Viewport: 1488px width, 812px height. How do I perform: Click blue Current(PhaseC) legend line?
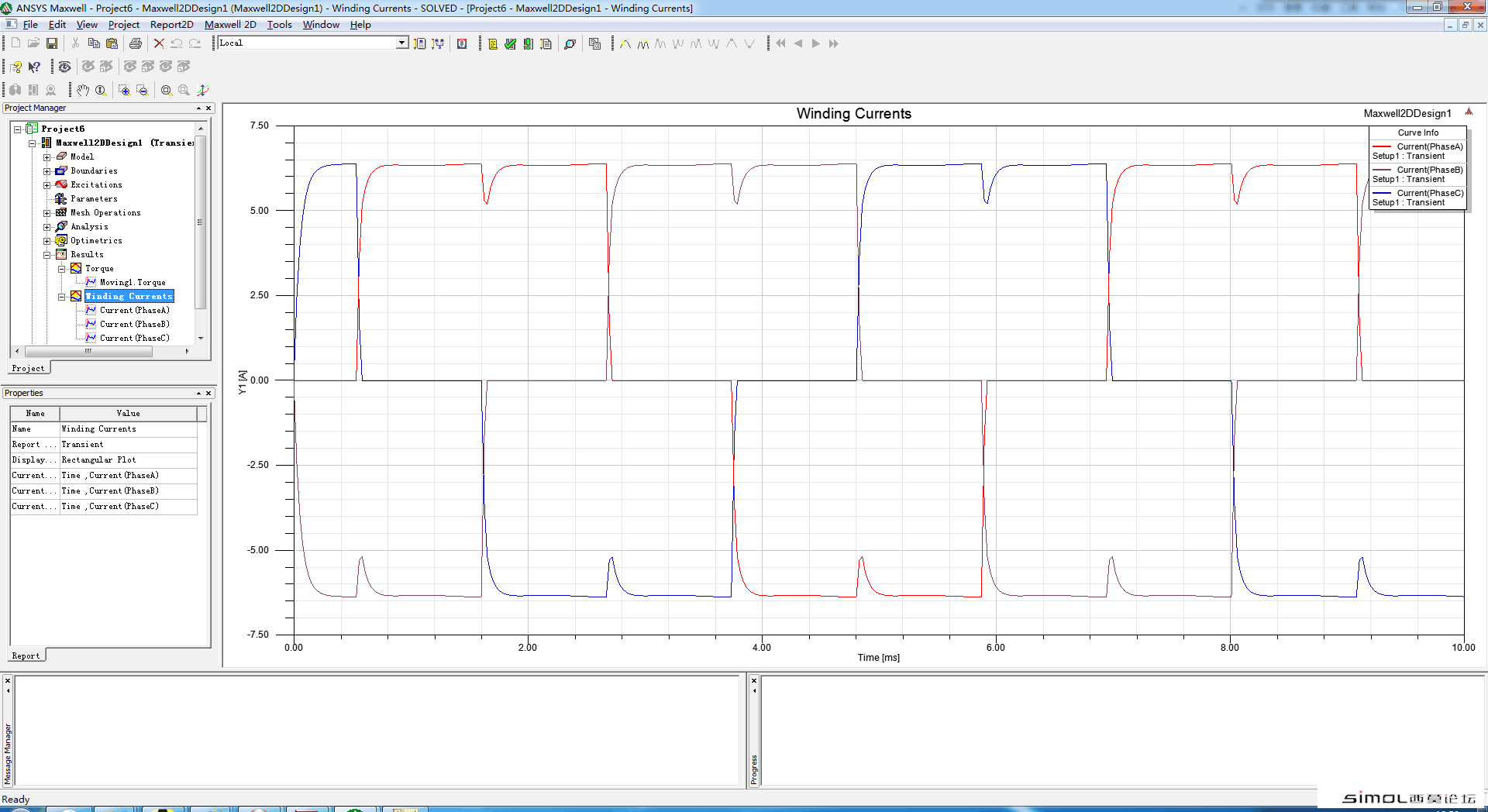pos(1382,193)
